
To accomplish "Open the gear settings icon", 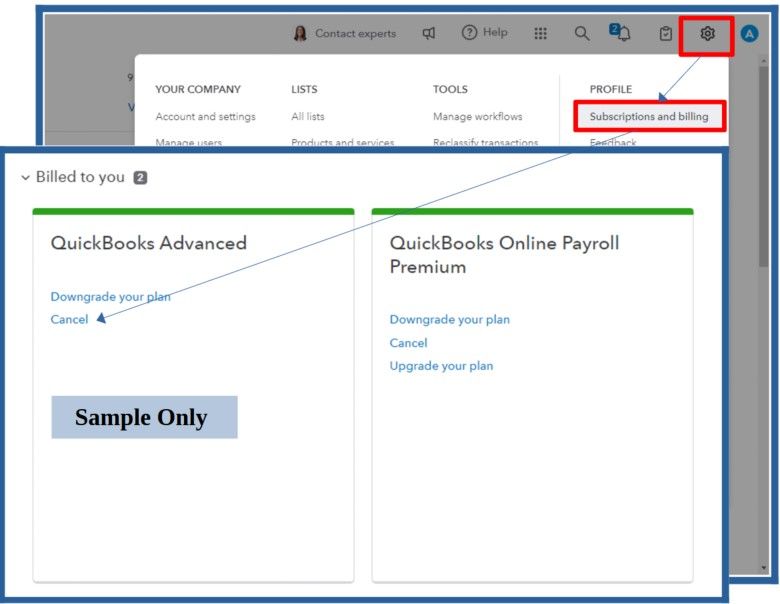I will 707,33.
